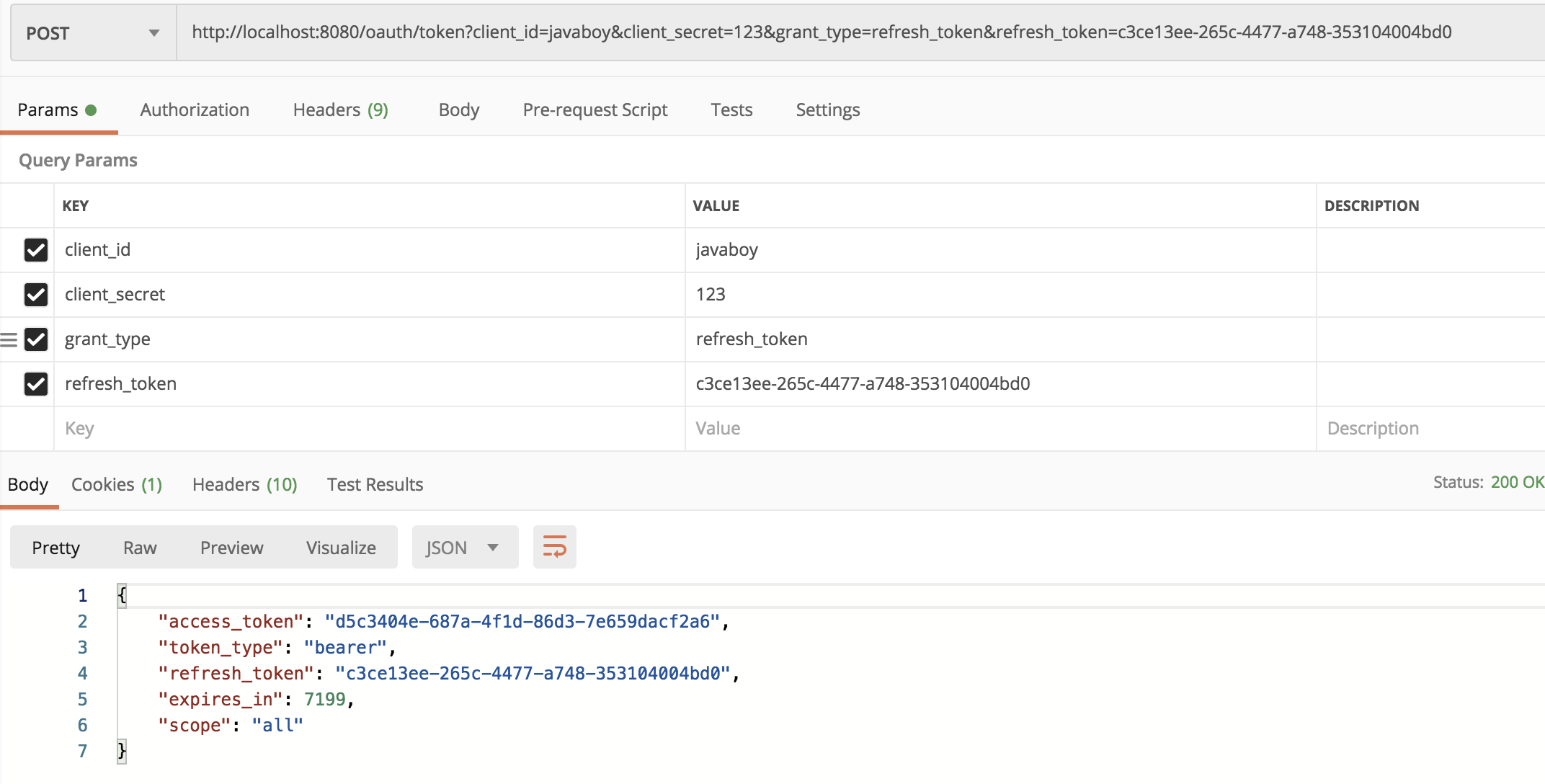
Task: Switch to the Preview response view
Action: [231, 548]
